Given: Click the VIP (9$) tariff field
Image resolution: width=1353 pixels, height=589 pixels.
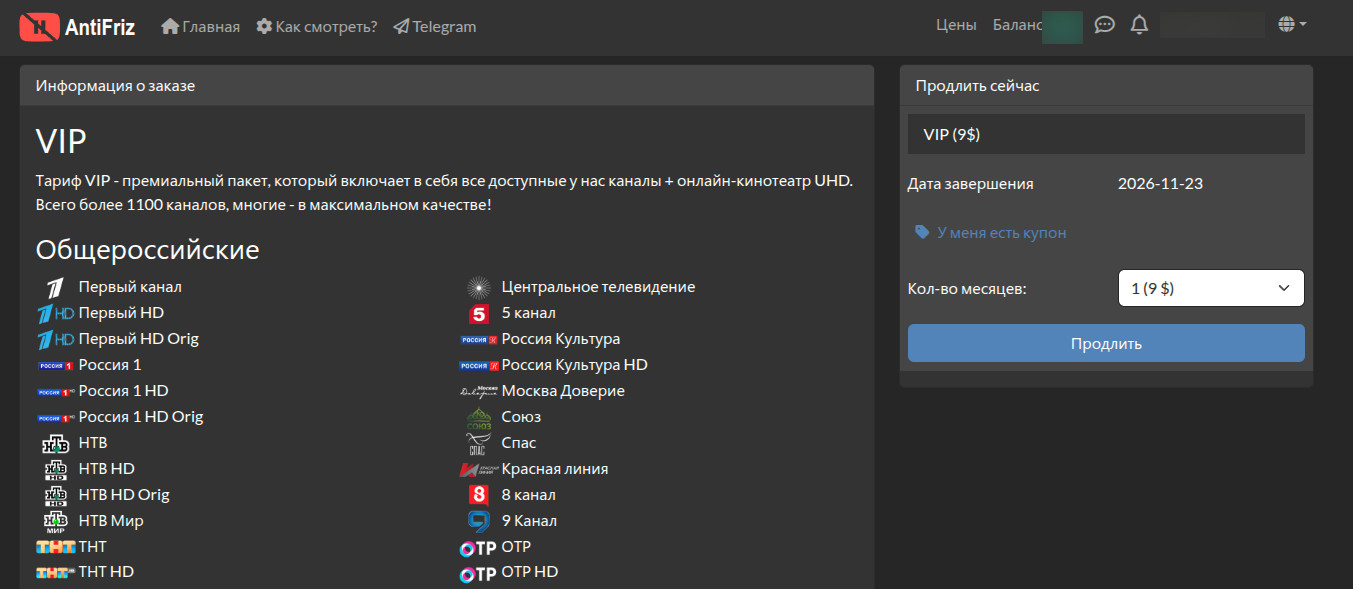Looking at the screenshot, I should click(1106, 134).
